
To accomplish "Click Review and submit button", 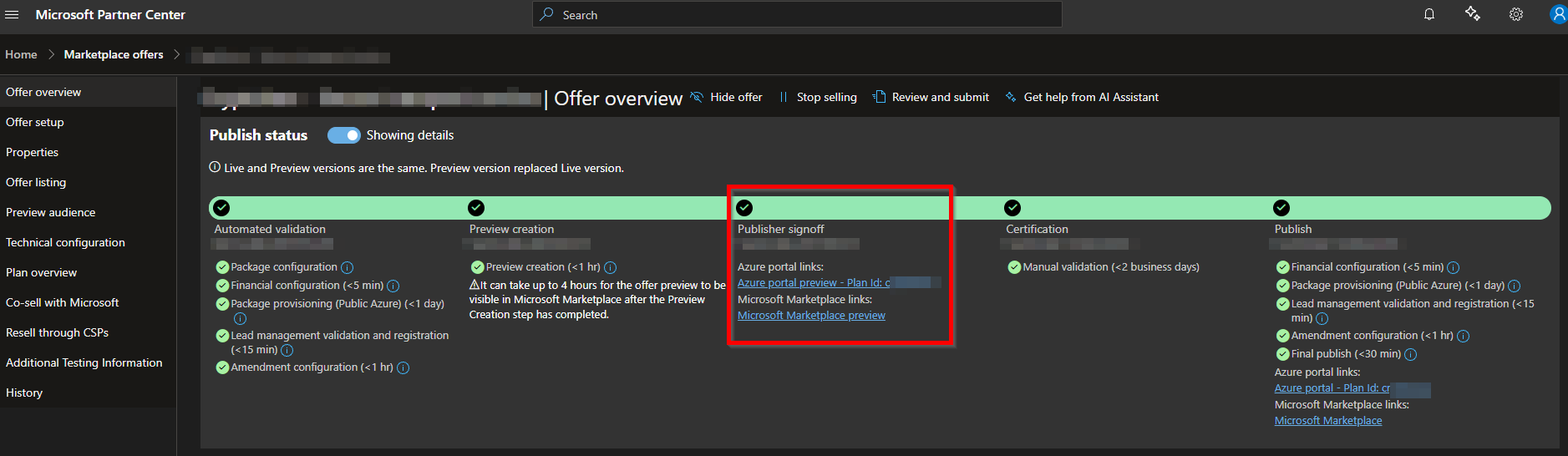I will pos(931,97).
